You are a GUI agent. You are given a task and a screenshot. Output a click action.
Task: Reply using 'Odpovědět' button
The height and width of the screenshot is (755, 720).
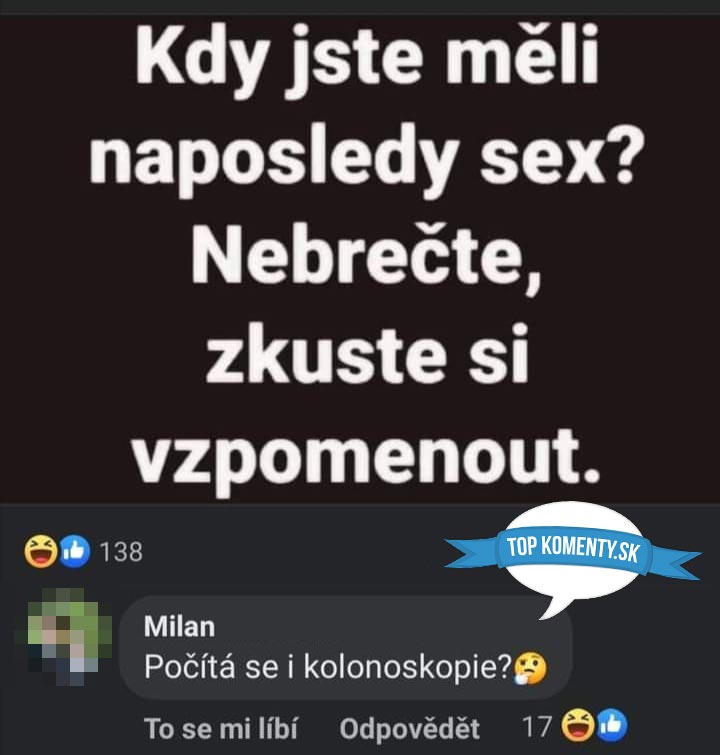409,729
